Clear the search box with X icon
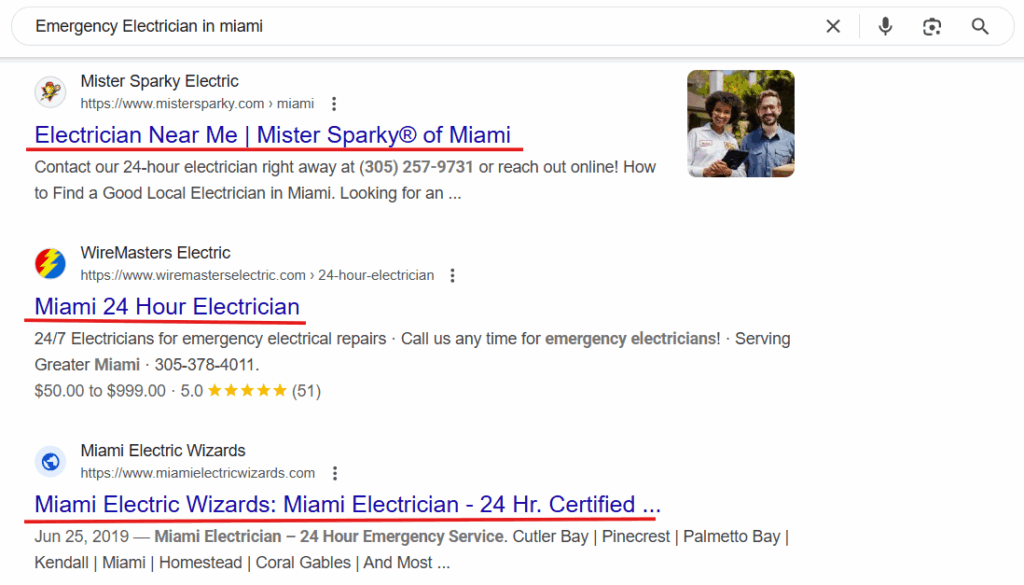This screenshot has height=585, width=1024. coord(833,26)
